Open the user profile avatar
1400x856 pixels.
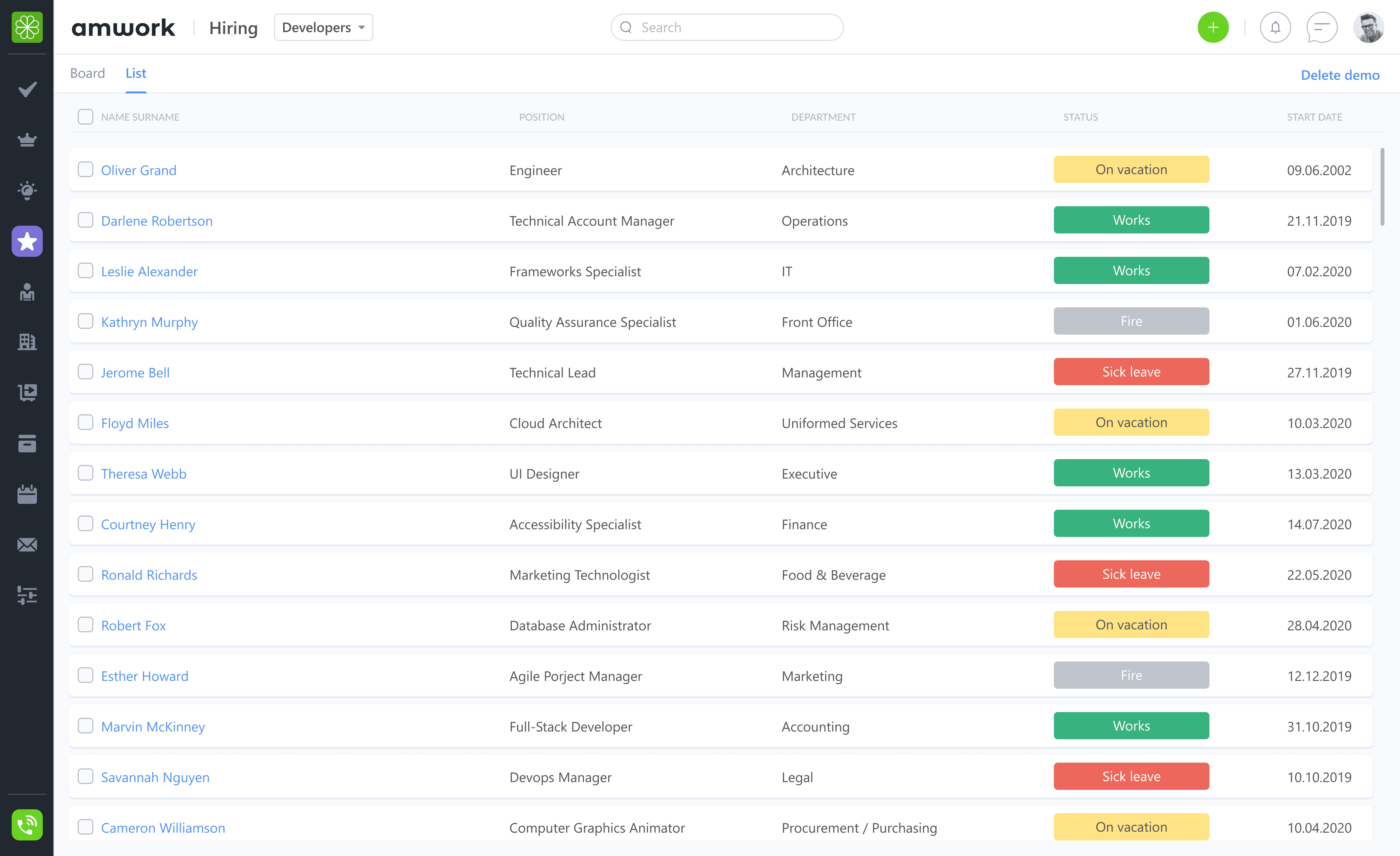tap(1368, 27)
